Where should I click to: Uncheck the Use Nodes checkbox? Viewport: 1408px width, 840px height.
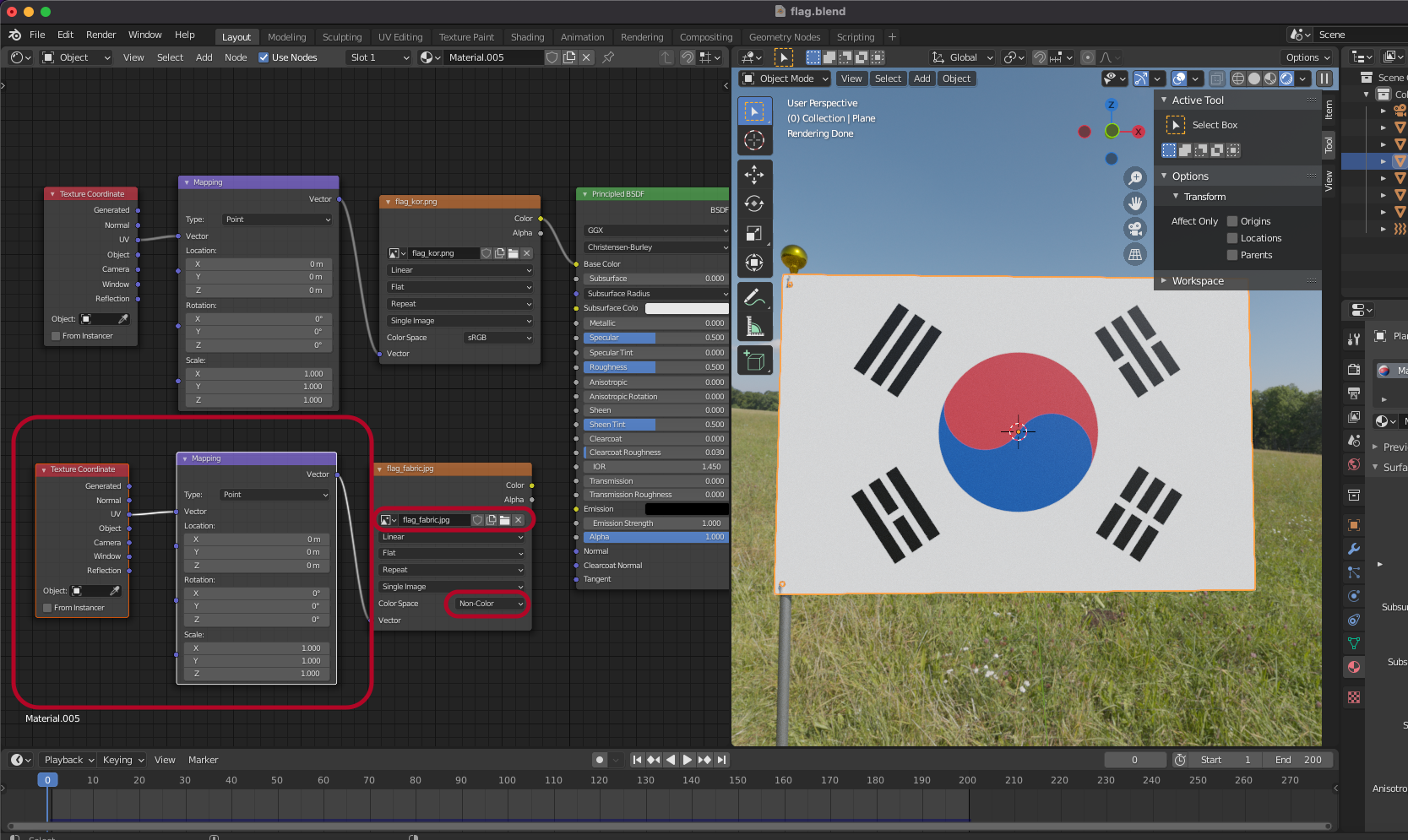click(x=264, y=57)
